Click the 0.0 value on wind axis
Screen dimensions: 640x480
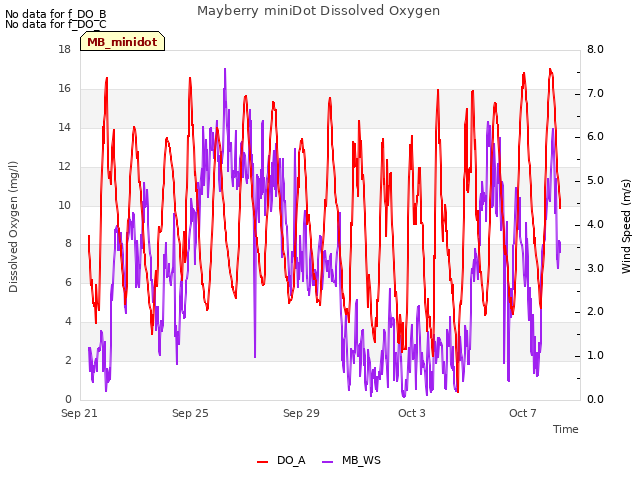click(x=596, y=400)
